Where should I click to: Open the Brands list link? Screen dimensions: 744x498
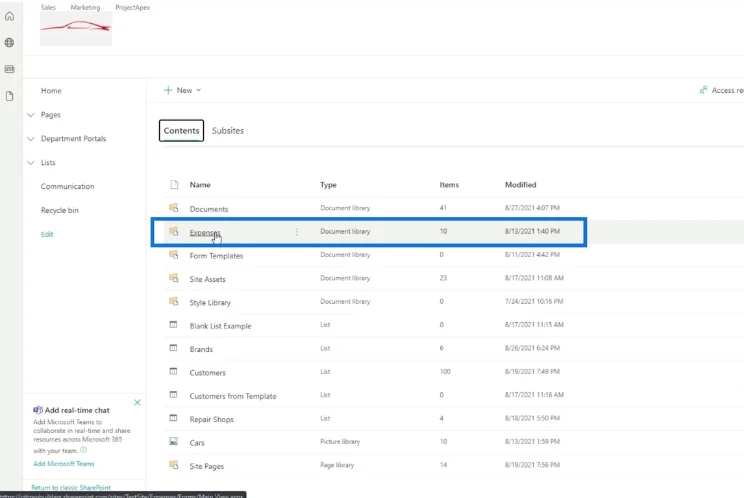[x=201, y=349]
